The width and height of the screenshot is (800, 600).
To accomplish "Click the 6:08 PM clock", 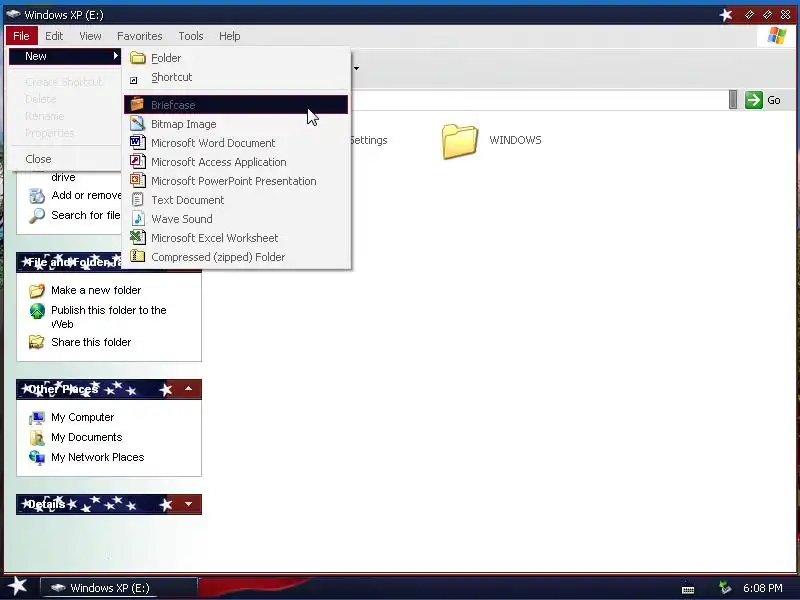I will point(762,588).
